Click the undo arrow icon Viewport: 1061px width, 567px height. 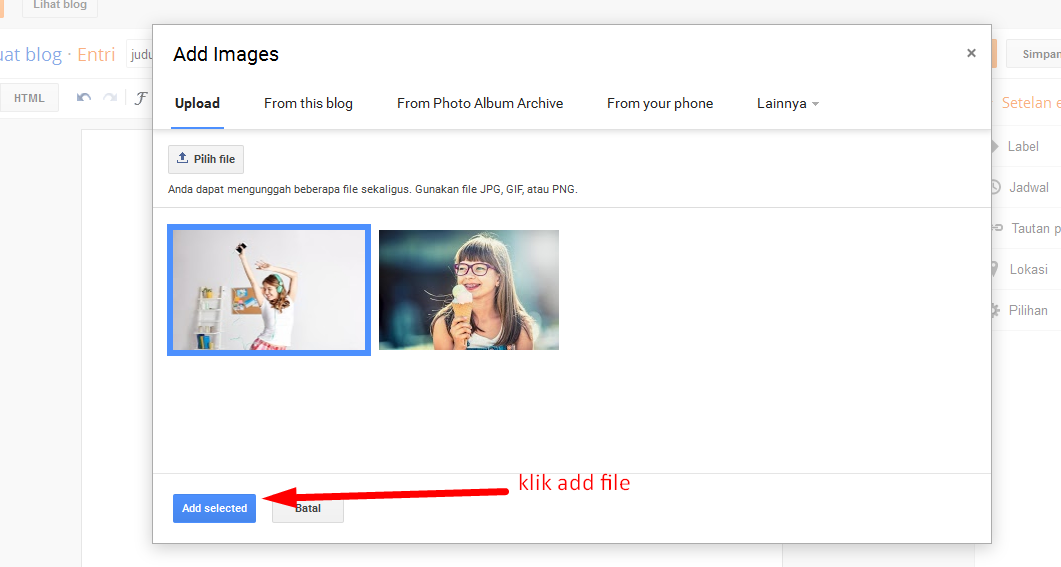(x=84, y=97)
